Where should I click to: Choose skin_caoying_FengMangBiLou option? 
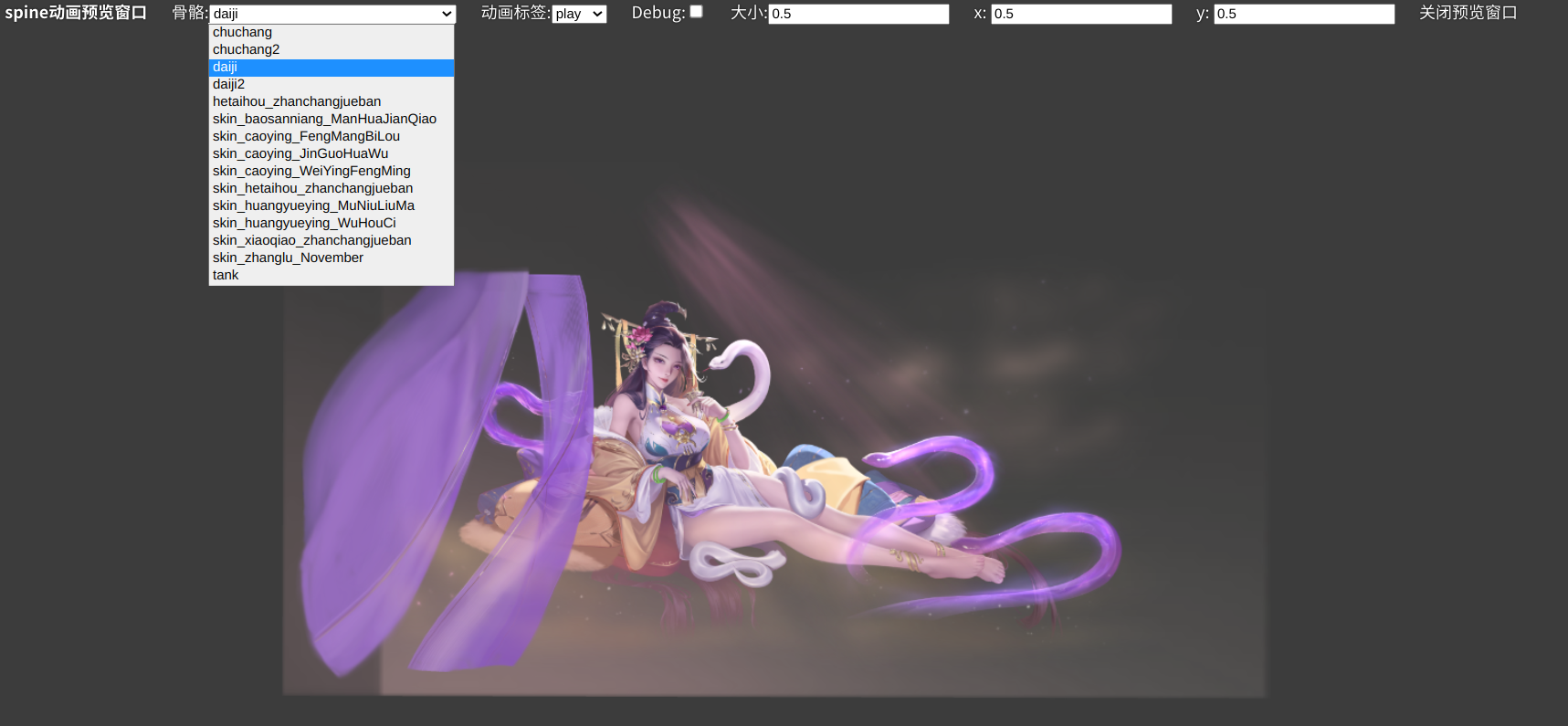[331, 136]
